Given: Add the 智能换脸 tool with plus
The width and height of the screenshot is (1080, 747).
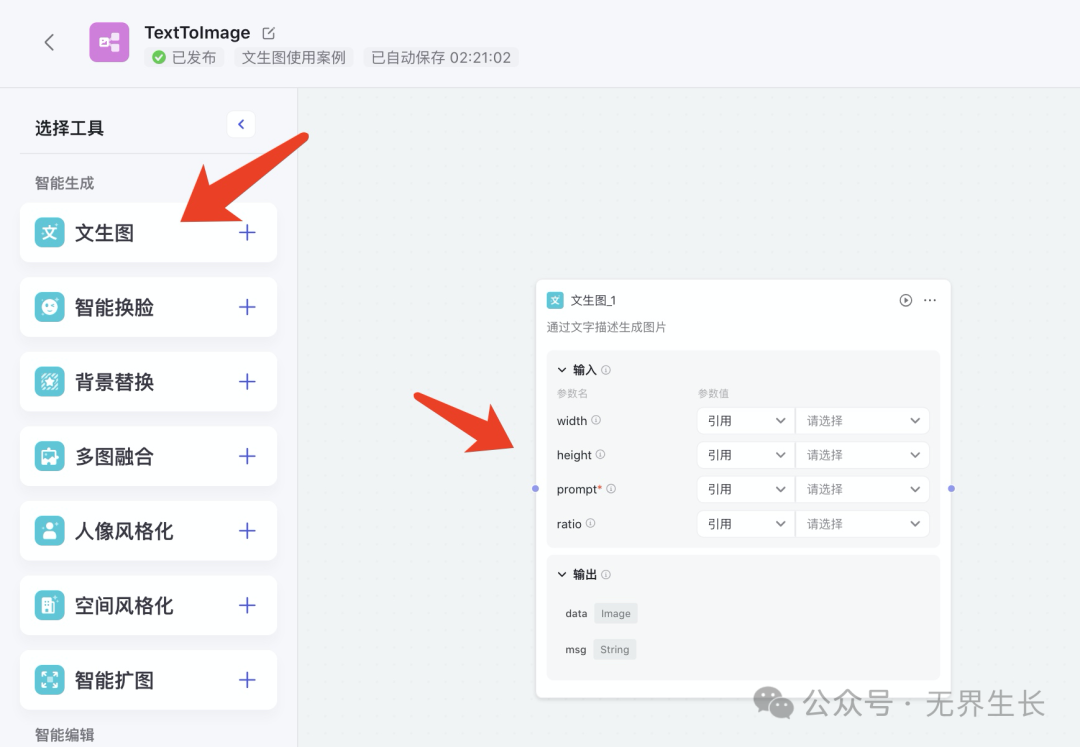Looking at the screenshot, I should pyautogui.click(x=247, y=307).
